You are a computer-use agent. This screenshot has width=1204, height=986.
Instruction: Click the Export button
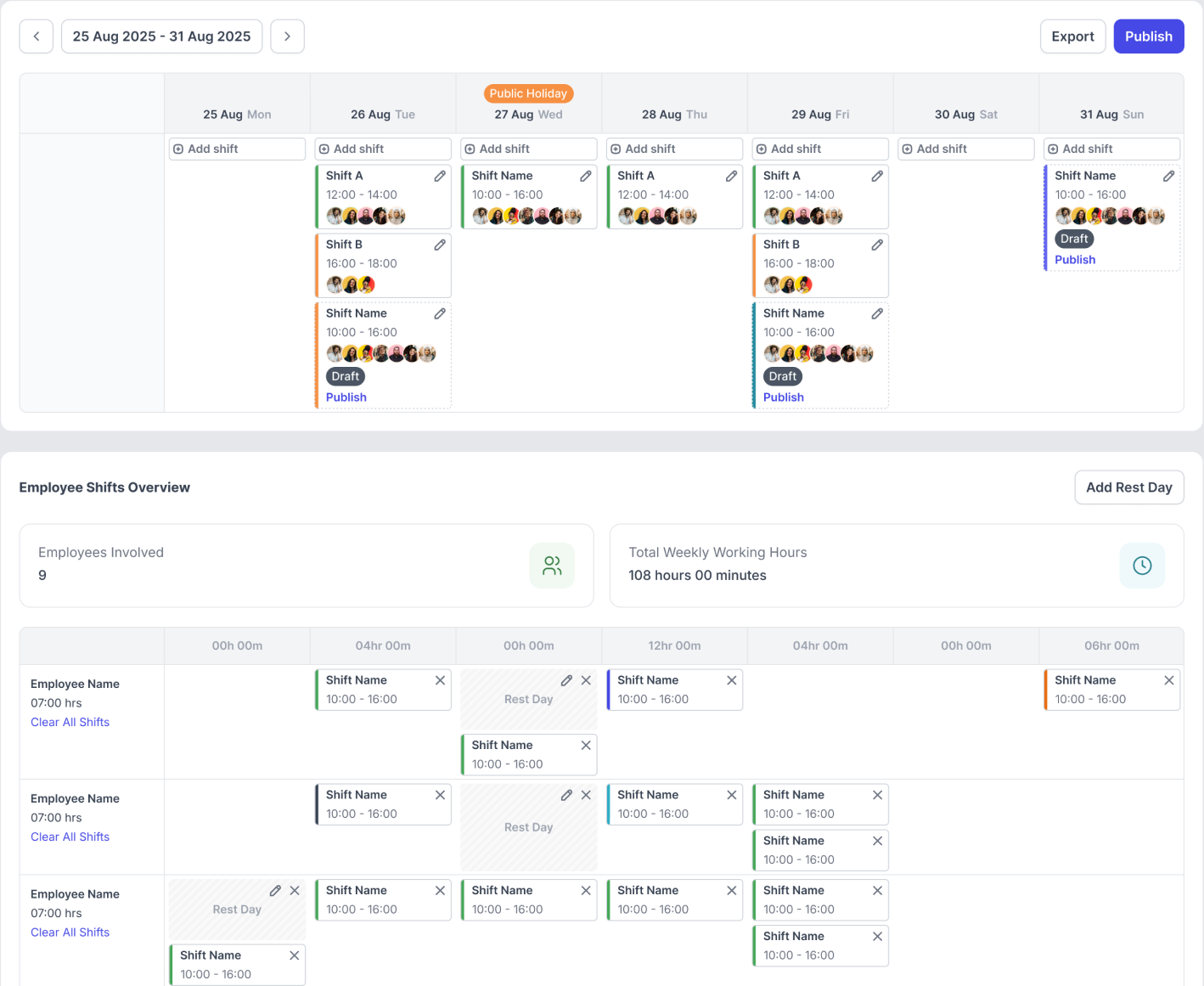1072,37
